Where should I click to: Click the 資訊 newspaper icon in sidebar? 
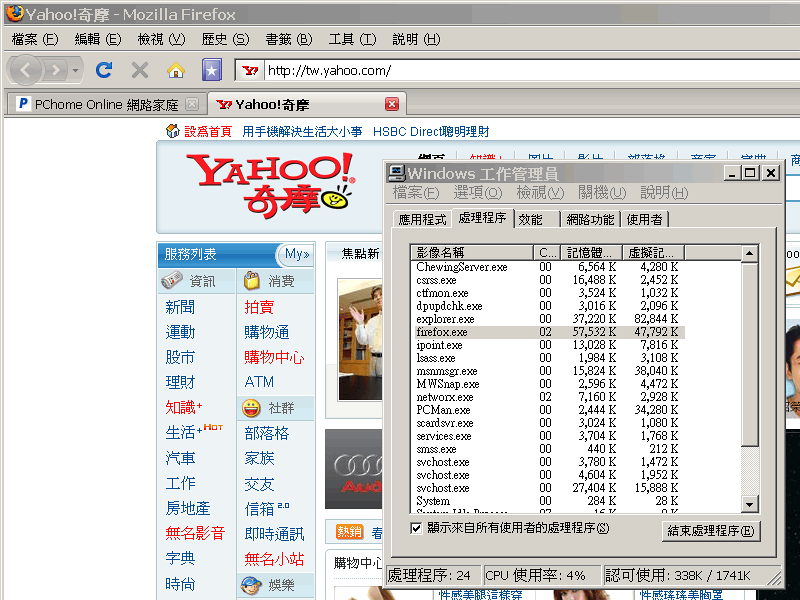pos(173,281)
